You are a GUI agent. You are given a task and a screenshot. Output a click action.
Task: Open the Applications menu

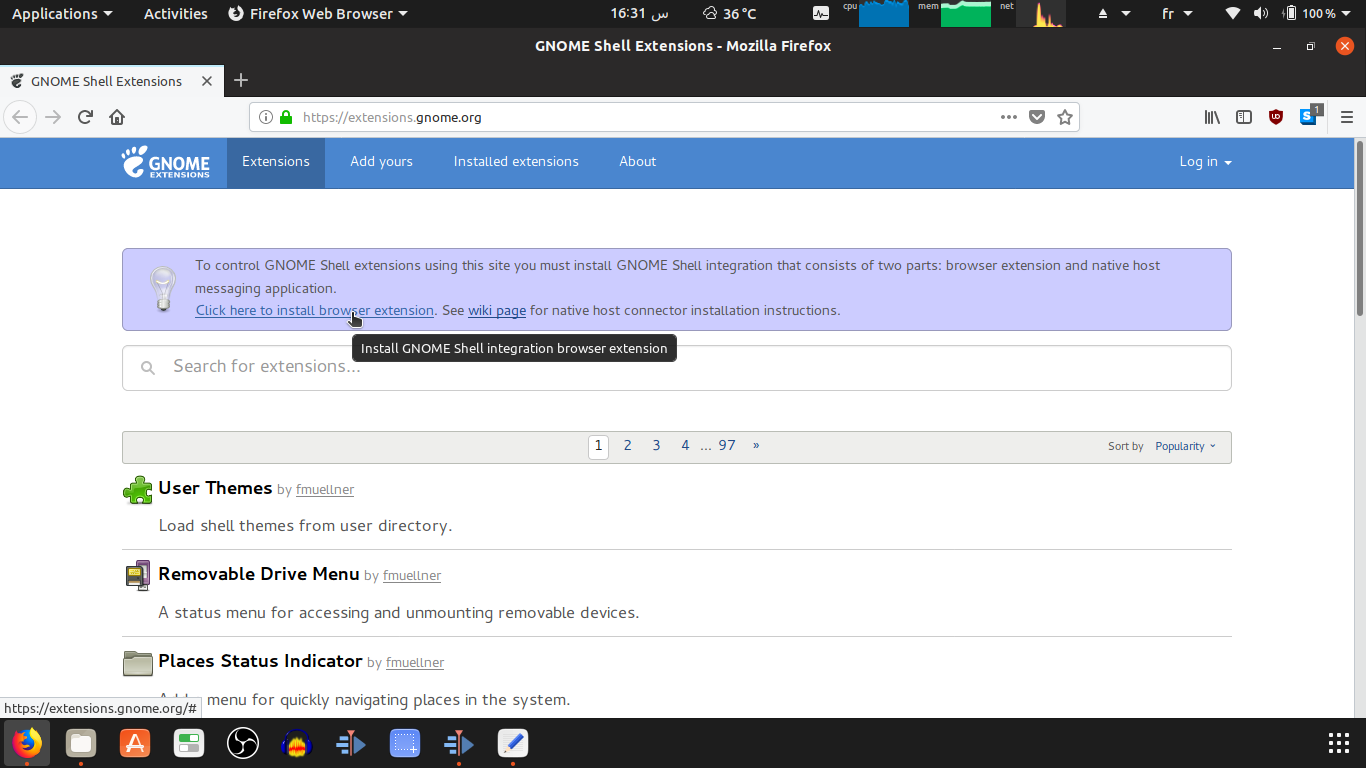62,14
